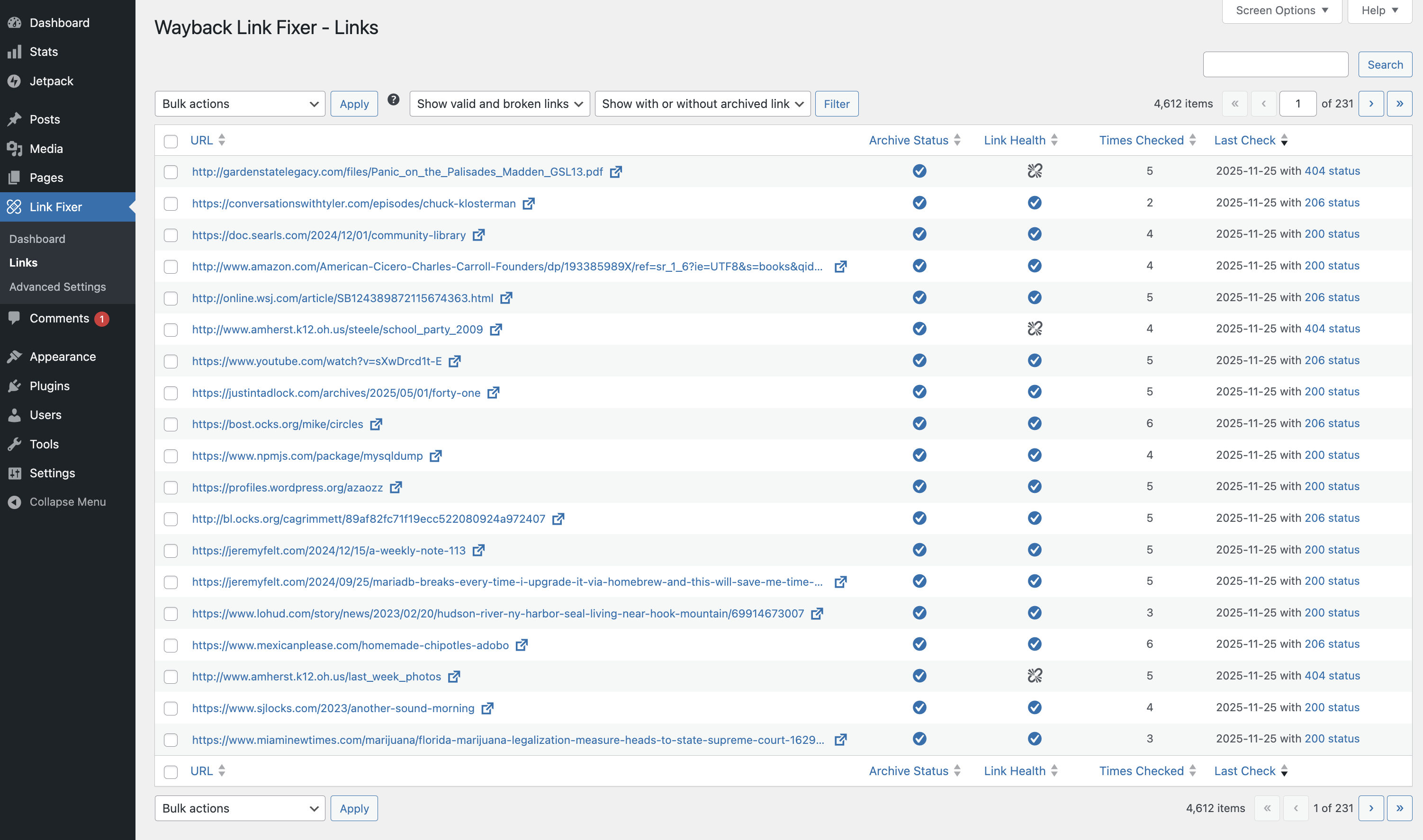Open the Bulk actions dropdown
This screenshot has width=1423, height=840.
(240, 104)
